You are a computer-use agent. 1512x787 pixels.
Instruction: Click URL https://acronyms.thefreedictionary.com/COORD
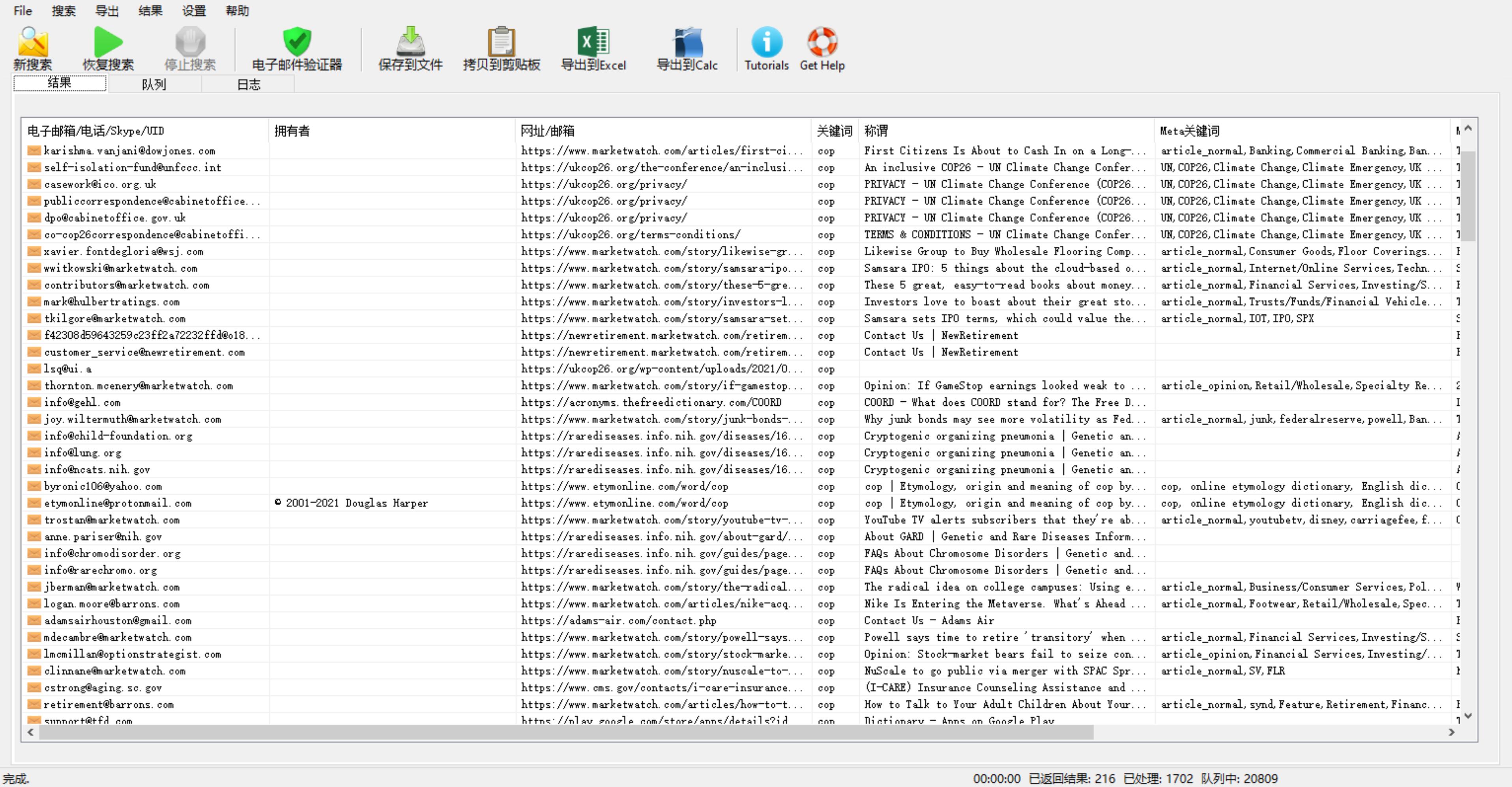(651, 402)
